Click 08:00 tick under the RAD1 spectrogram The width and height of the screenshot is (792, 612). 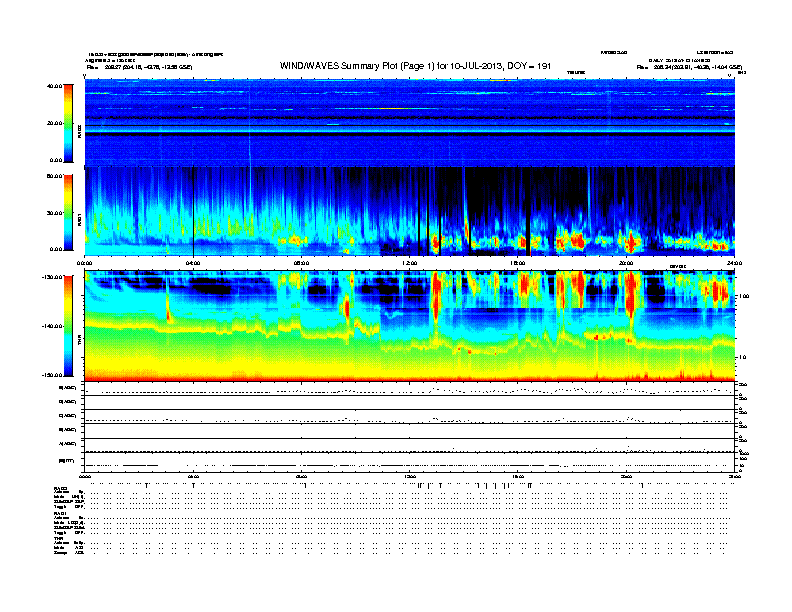coord(302,263)
